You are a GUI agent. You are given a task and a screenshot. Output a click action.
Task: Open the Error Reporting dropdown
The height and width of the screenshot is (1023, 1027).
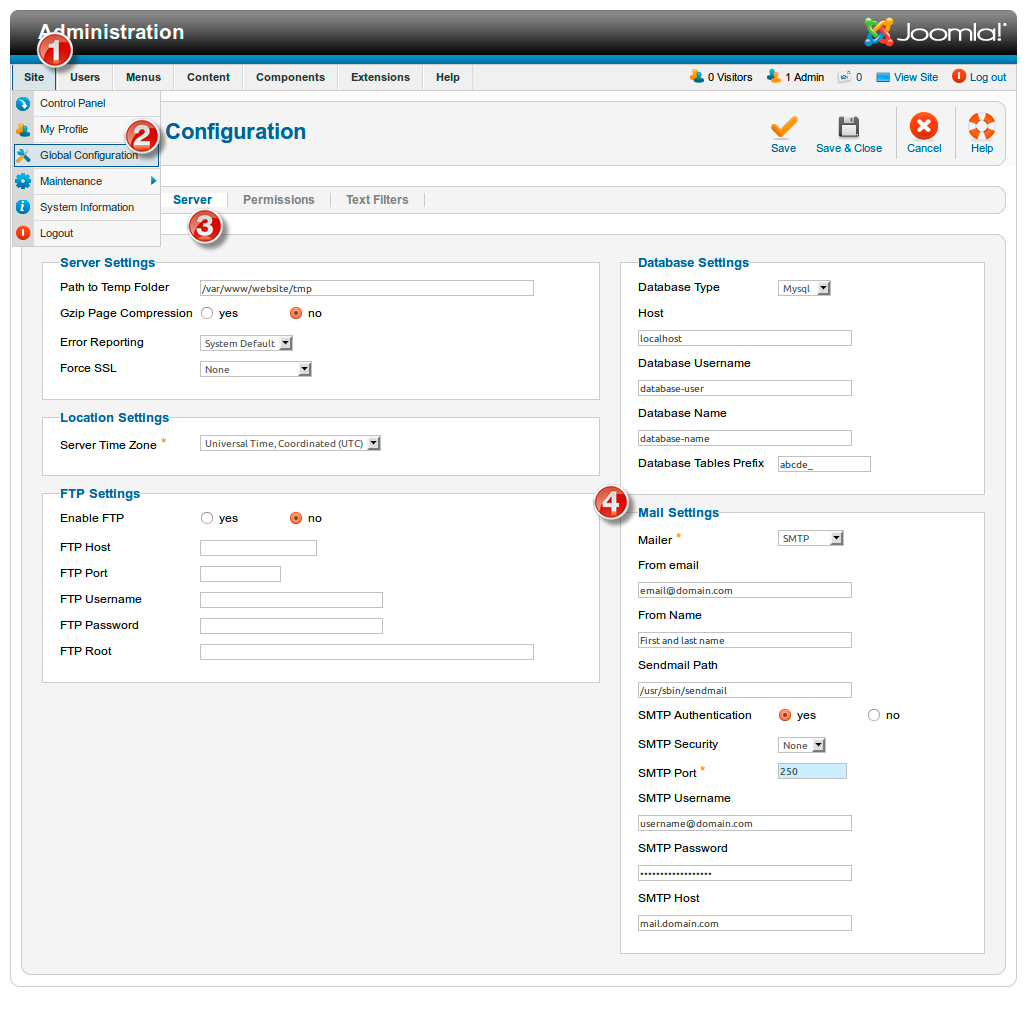(246, 343)
